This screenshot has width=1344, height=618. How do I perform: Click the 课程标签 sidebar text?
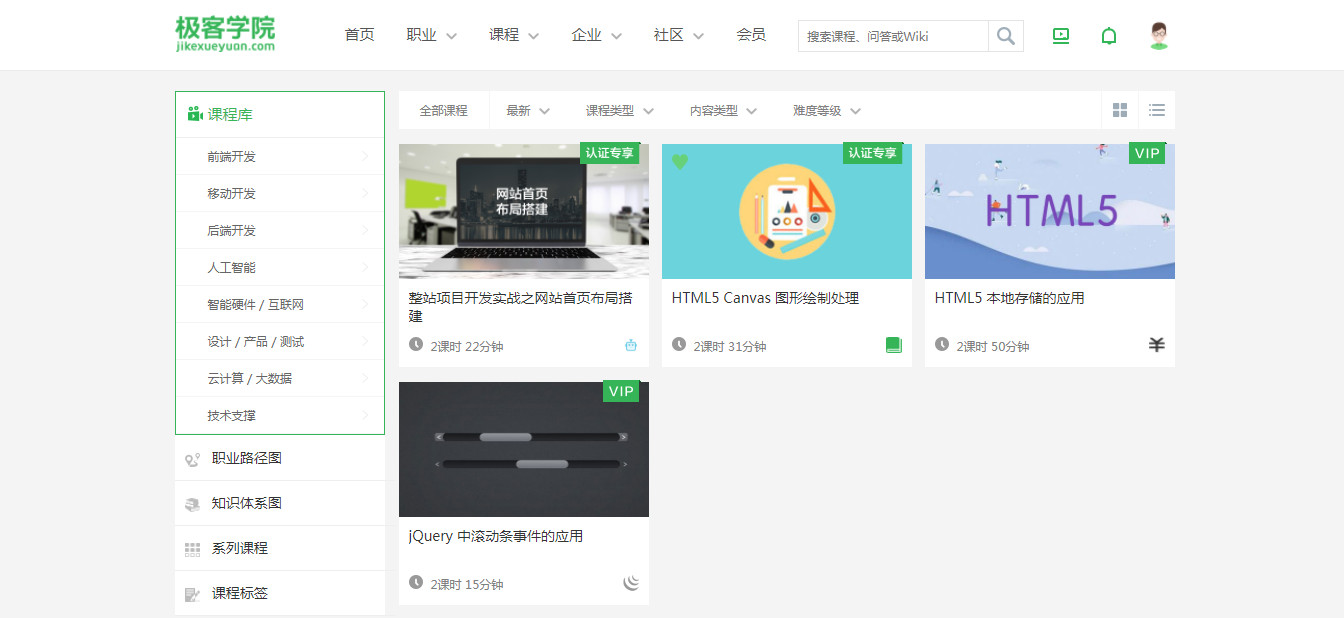click(x=240, y=593)
